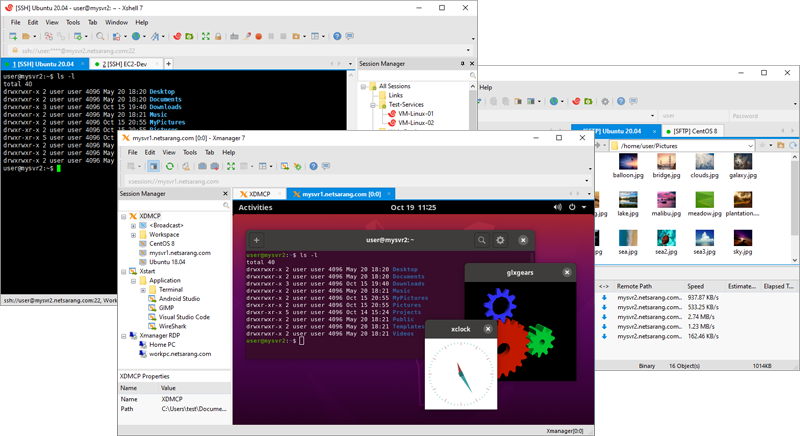The image size is (800, 436).
Task: Collapse the XDMCP tree node
Action: click(x=123, y=216)
